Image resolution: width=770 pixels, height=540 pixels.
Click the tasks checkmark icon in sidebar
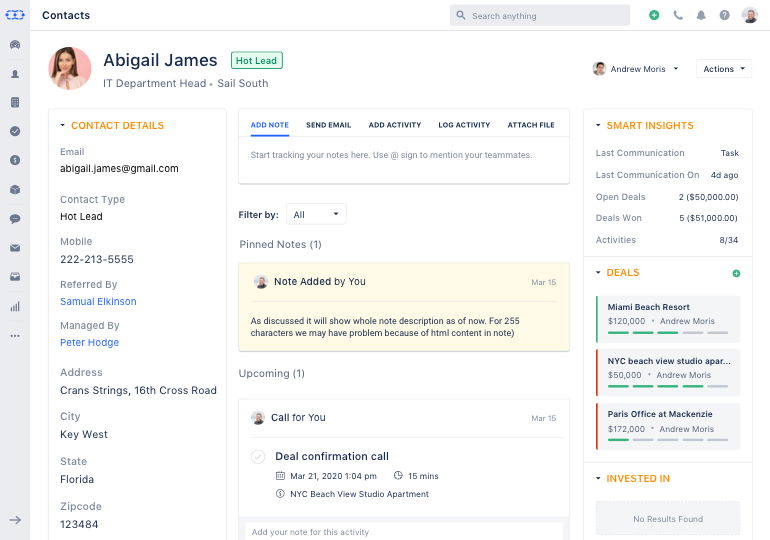click(x=15, y=132)
